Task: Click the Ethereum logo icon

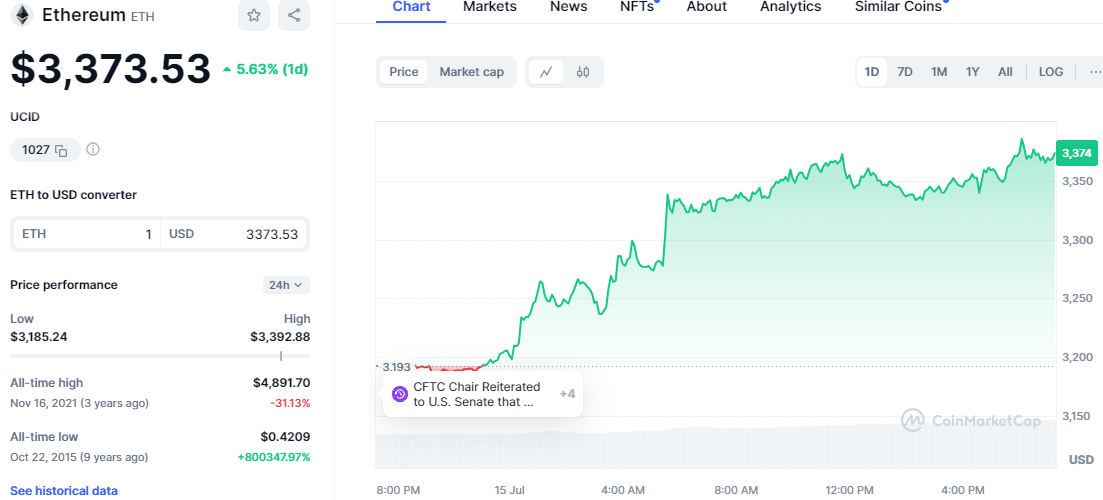Action: pyautogui.click(x=23, y=15)
